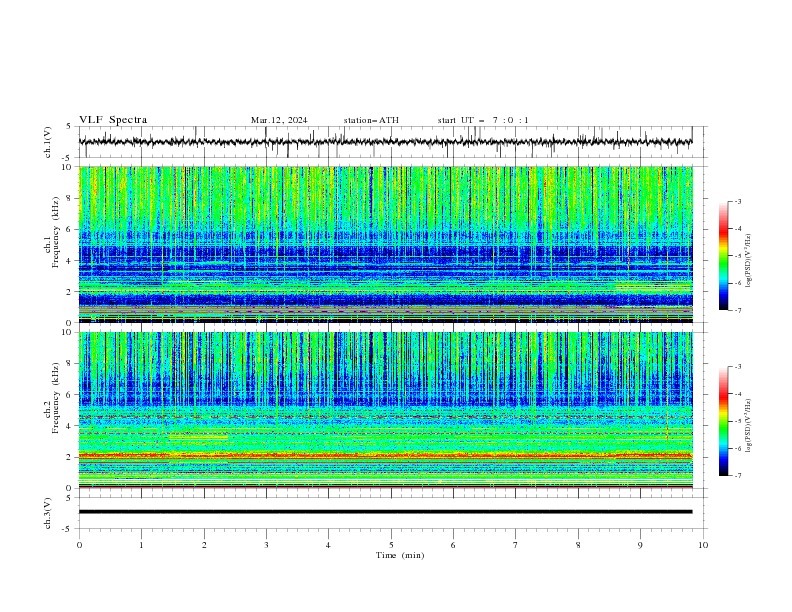Click the "ch.3(V)" axis label
This screenshot has width=792, height=612.
coord(48,513)
